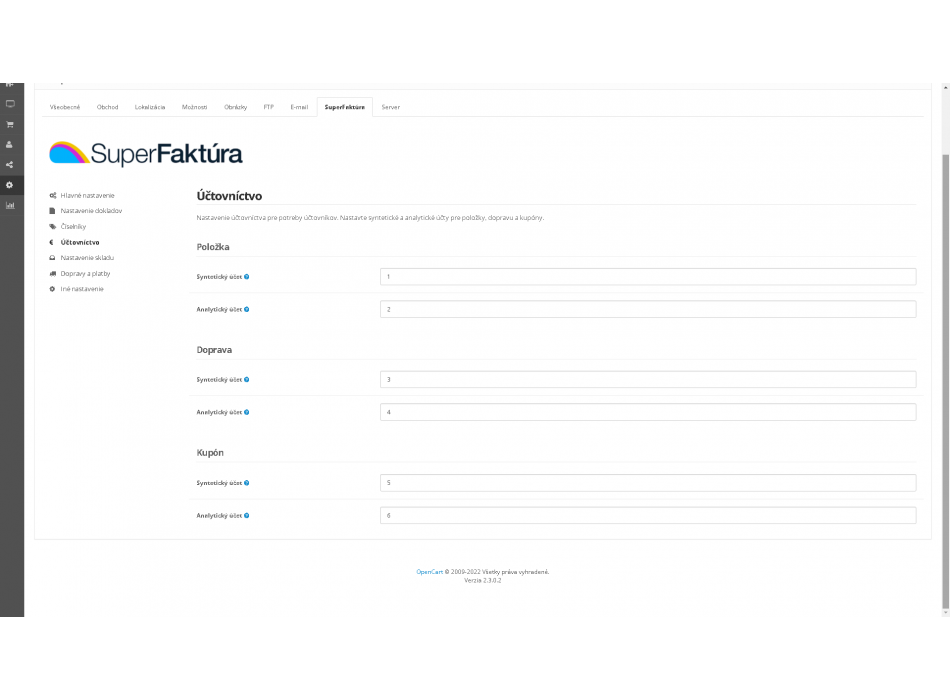Click help icon next to Kupón Syntetický účet
This screenshot has width=950, height=700.
247,483
